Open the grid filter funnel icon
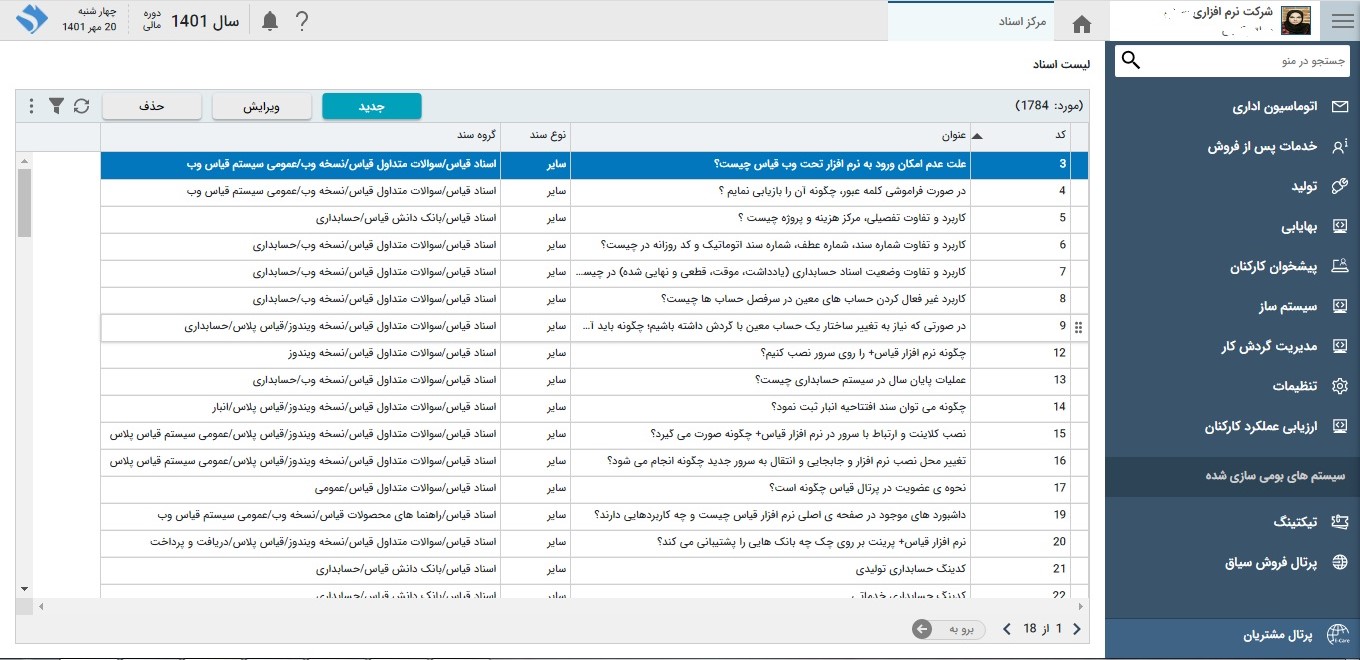Viewport: 1360px width, 660px height. [x=57, y=106]
